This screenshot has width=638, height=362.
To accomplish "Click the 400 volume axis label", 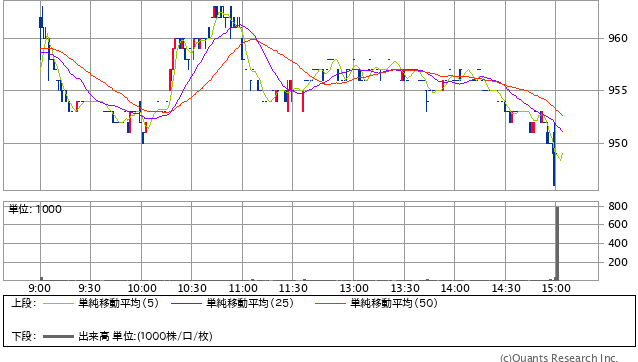I will pos(618,243).
